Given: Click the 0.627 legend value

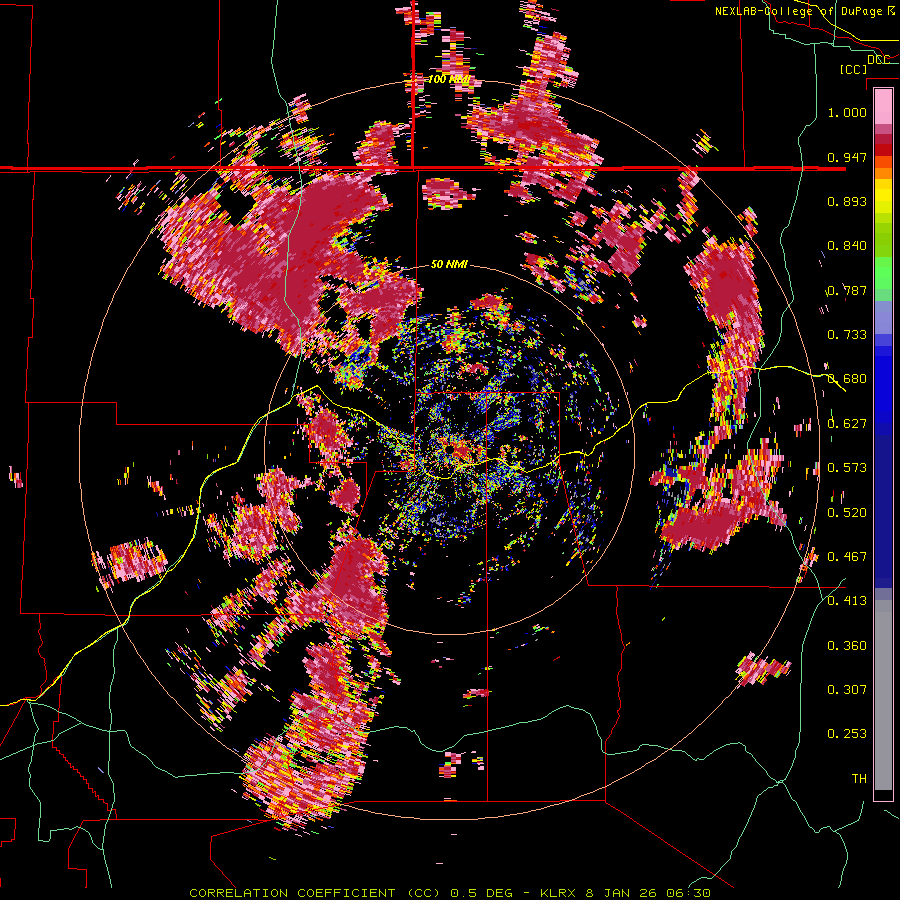Looking at the screenshot, I should [847, 424].
